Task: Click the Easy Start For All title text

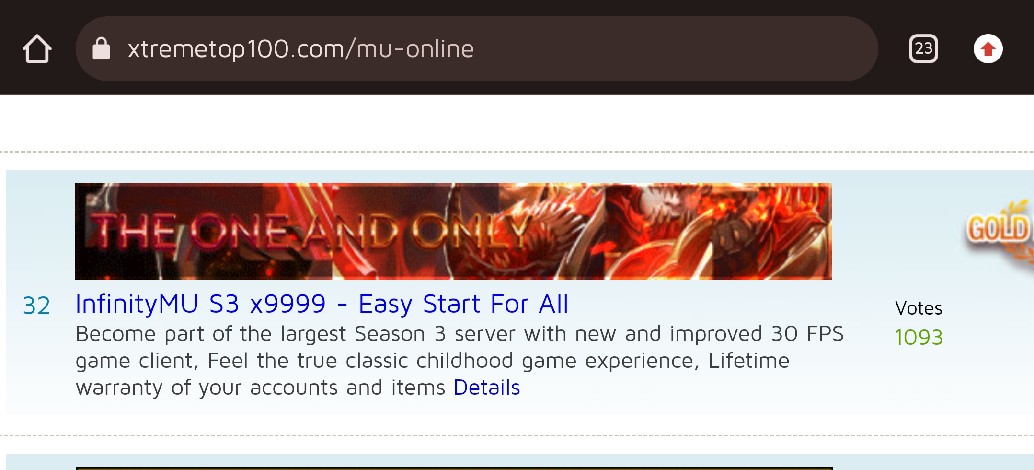Action: click(x=463, y=304)
